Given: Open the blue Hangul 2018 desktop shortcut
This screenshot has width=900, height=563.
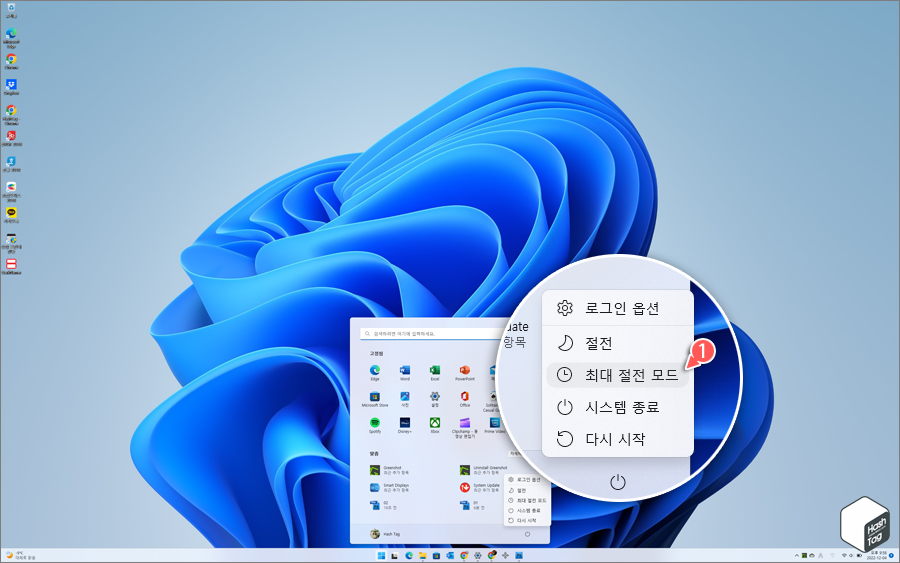Looking at the screenshot, I should click(x=11, y=164).
